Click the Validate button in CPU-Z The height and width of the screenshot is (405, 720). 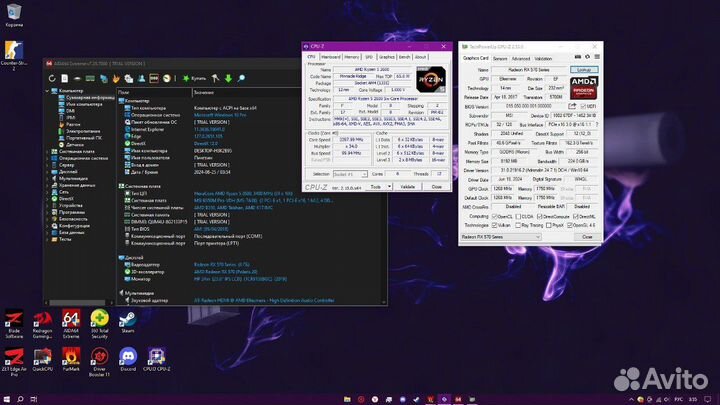[407, 186]
